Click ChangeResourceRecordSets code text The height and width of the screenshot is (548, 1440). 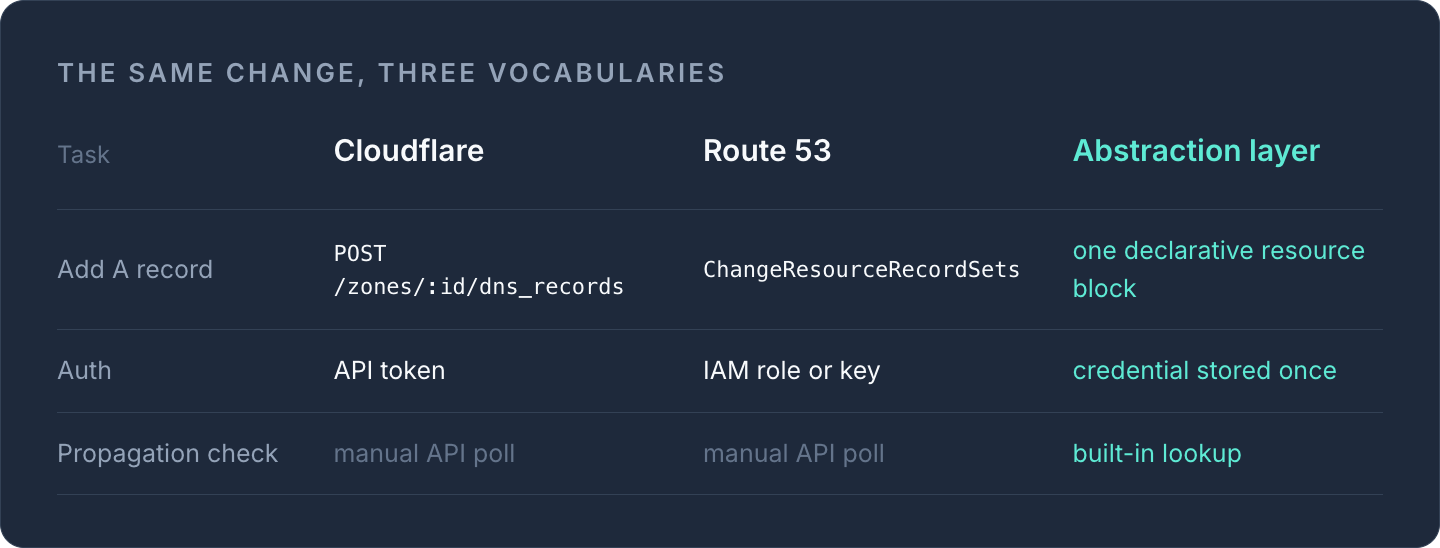pyautogui.click(x=861, y=269)
